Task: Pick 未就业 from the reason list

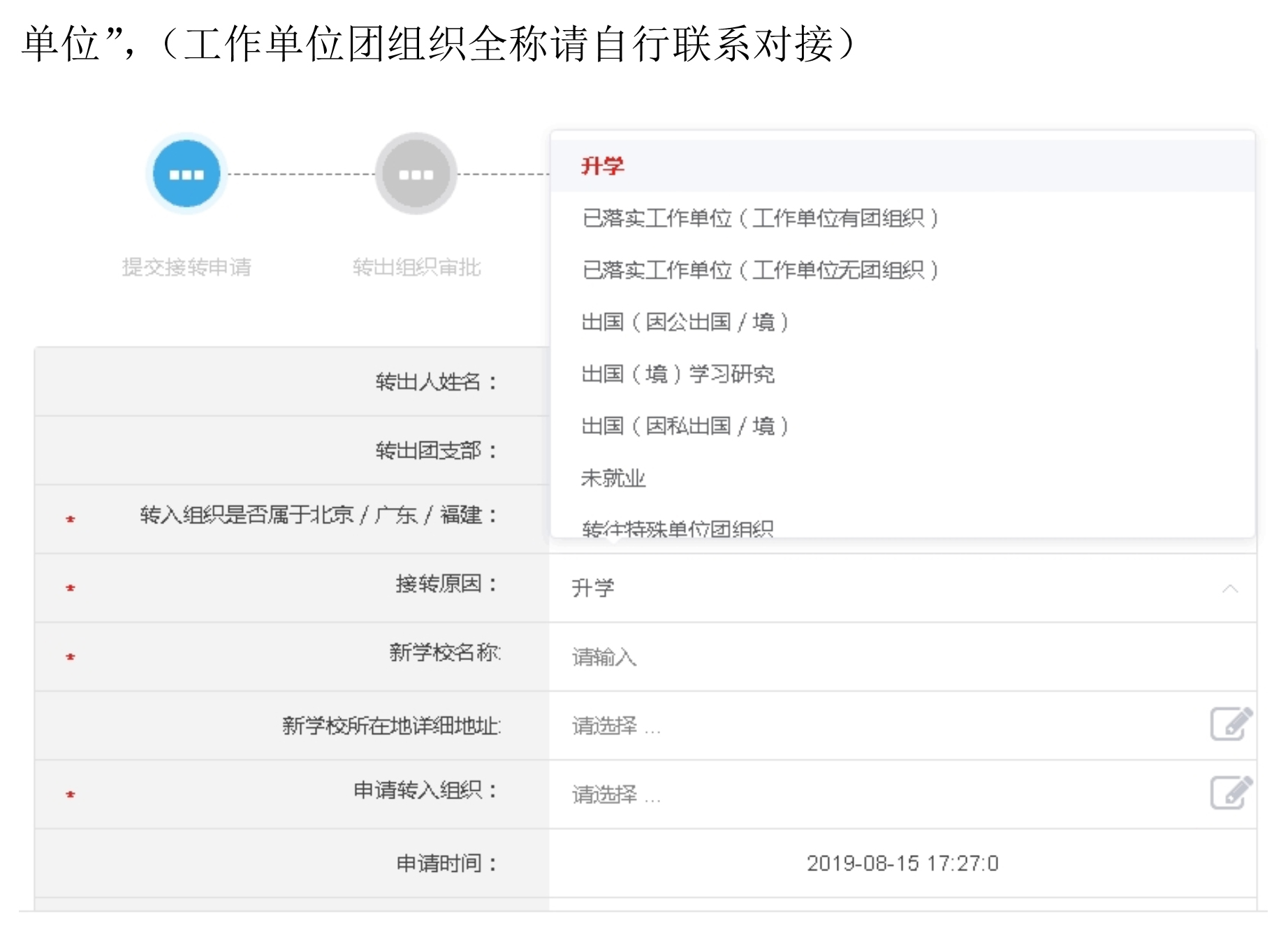Action: 613,479
